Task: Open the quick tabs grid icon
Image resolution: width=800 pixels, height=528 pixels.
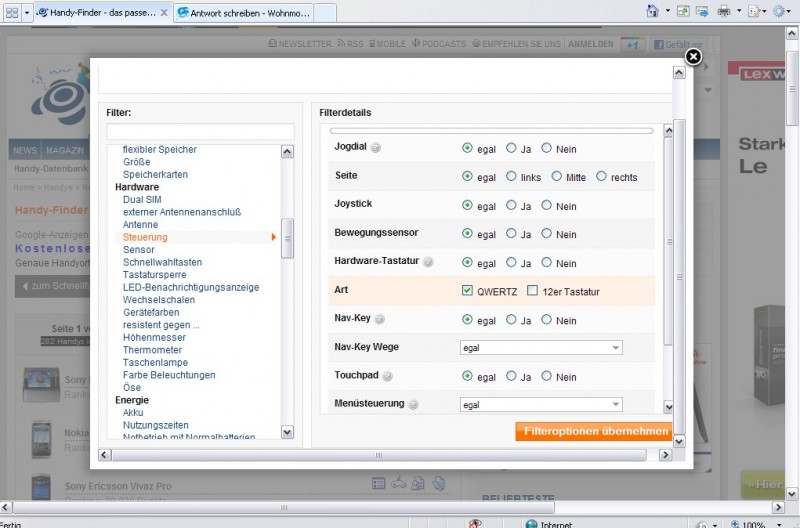Action: click(14, 13)
